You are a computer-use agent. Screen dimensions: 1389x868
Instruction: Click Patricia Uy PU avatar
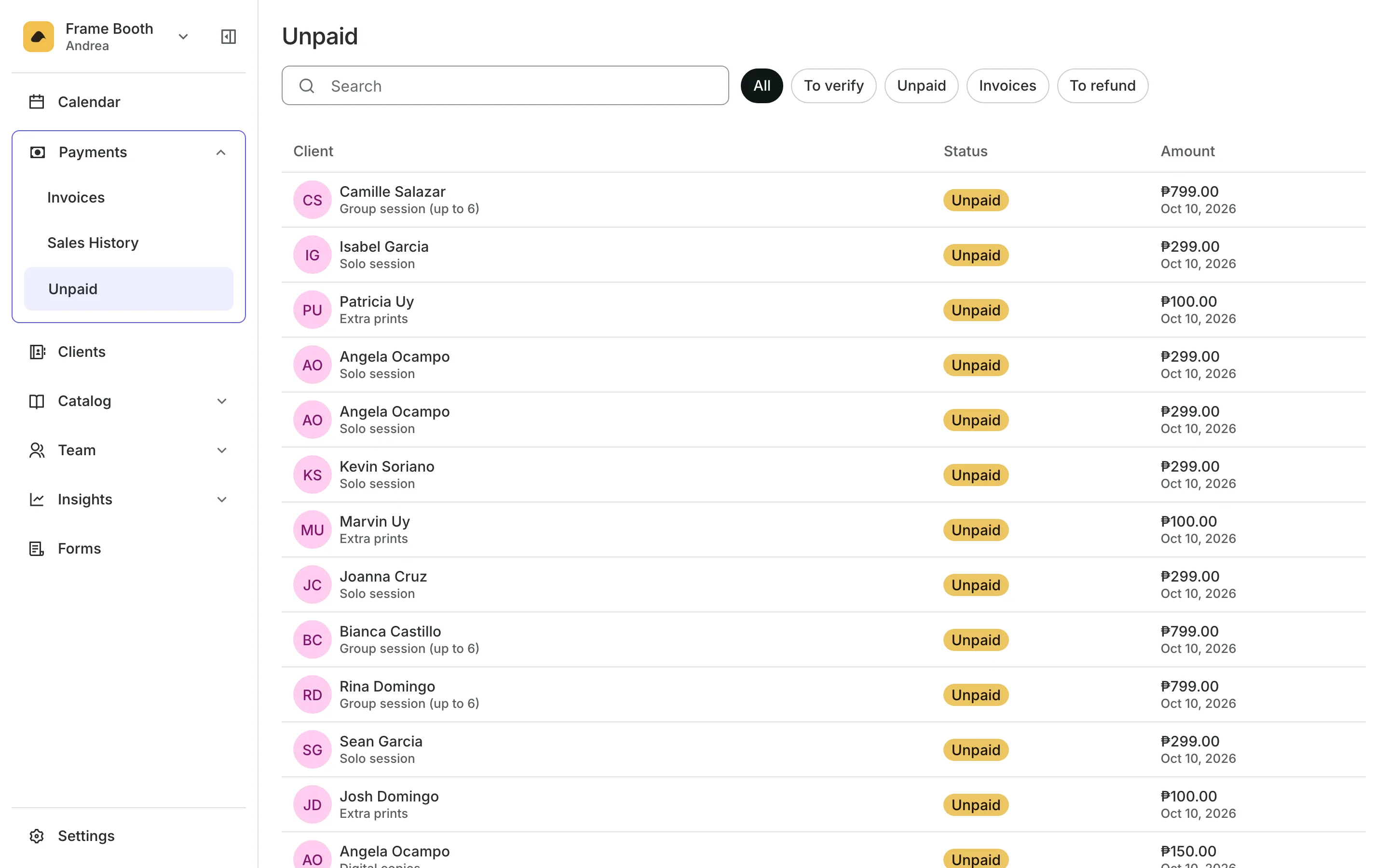pos(312,310)
